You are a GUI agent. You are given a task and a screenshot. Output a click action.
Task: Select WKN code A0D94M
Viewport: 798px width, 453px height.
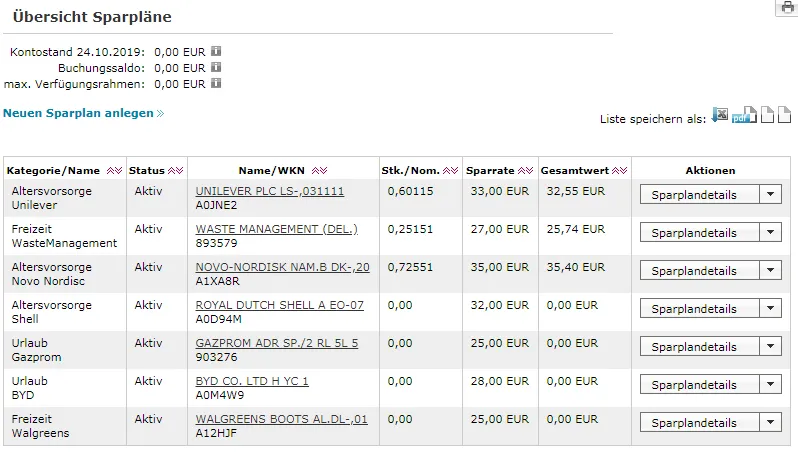pos(219,319)
